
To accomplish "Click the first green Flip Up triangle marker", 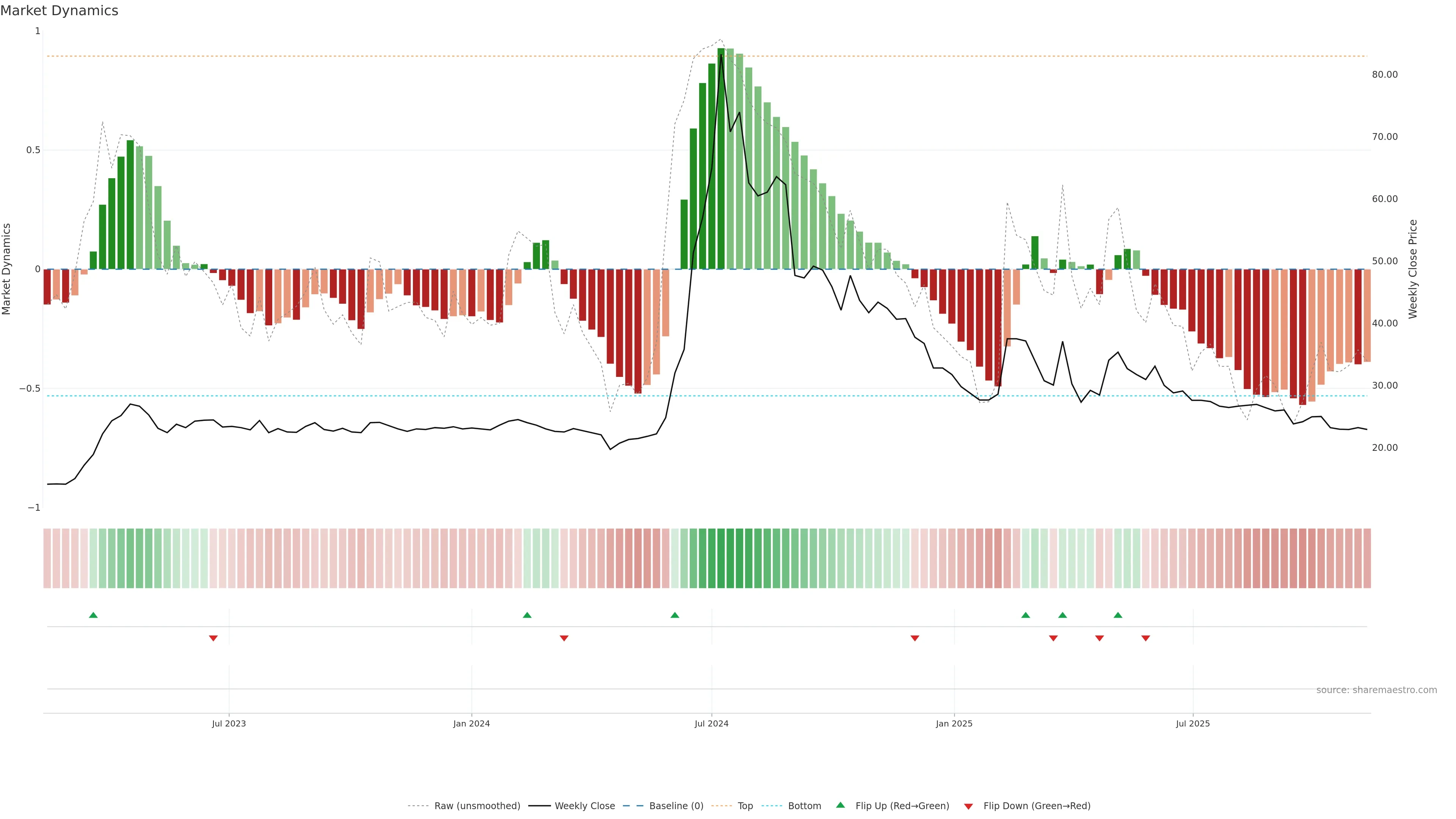I will click(93, 615).
